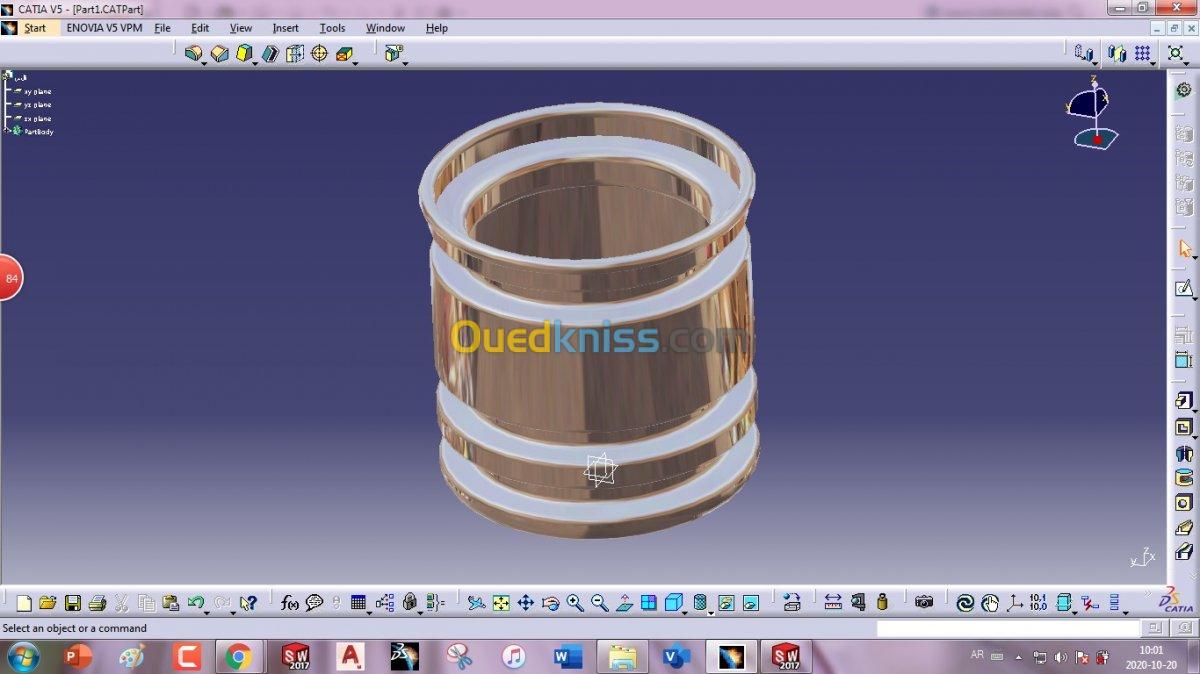Select the Fit All In view icon

click(501, 603)
